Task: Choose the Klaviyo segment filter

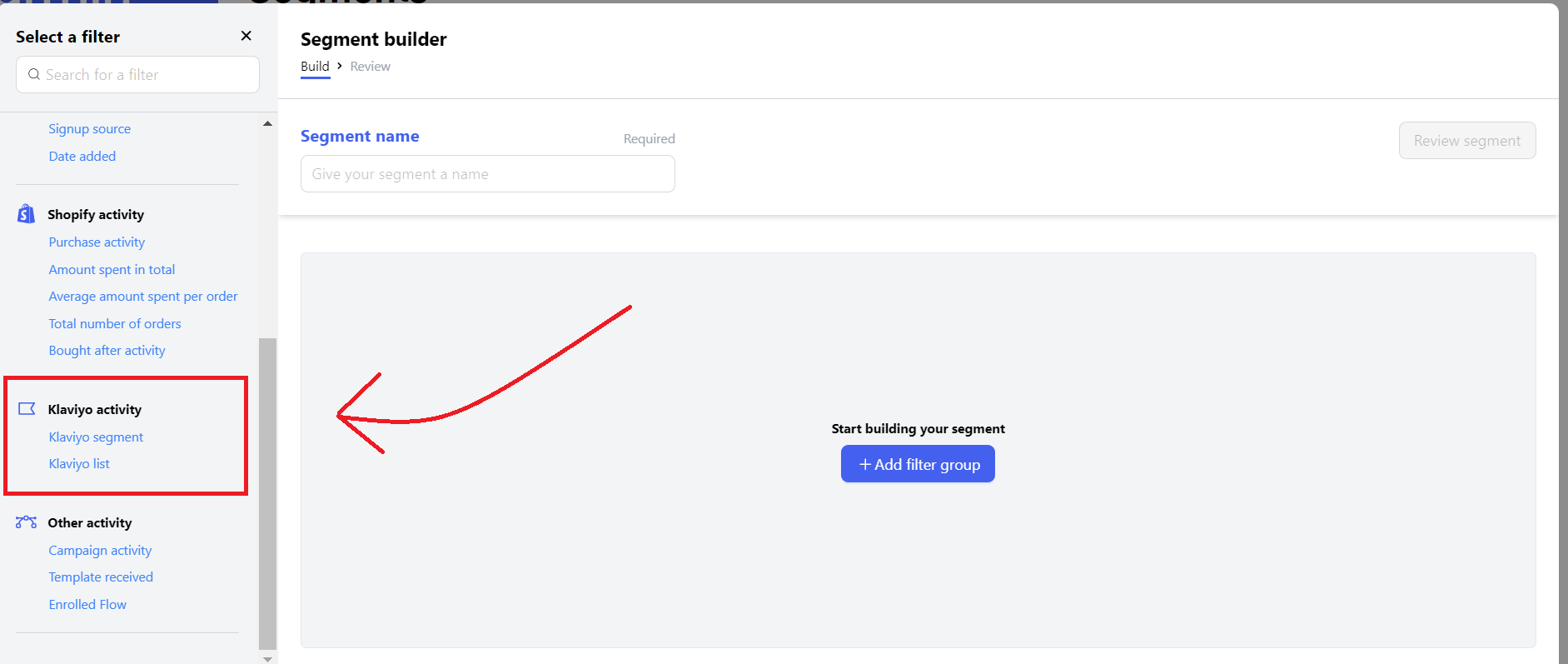Action: point(96,437)
